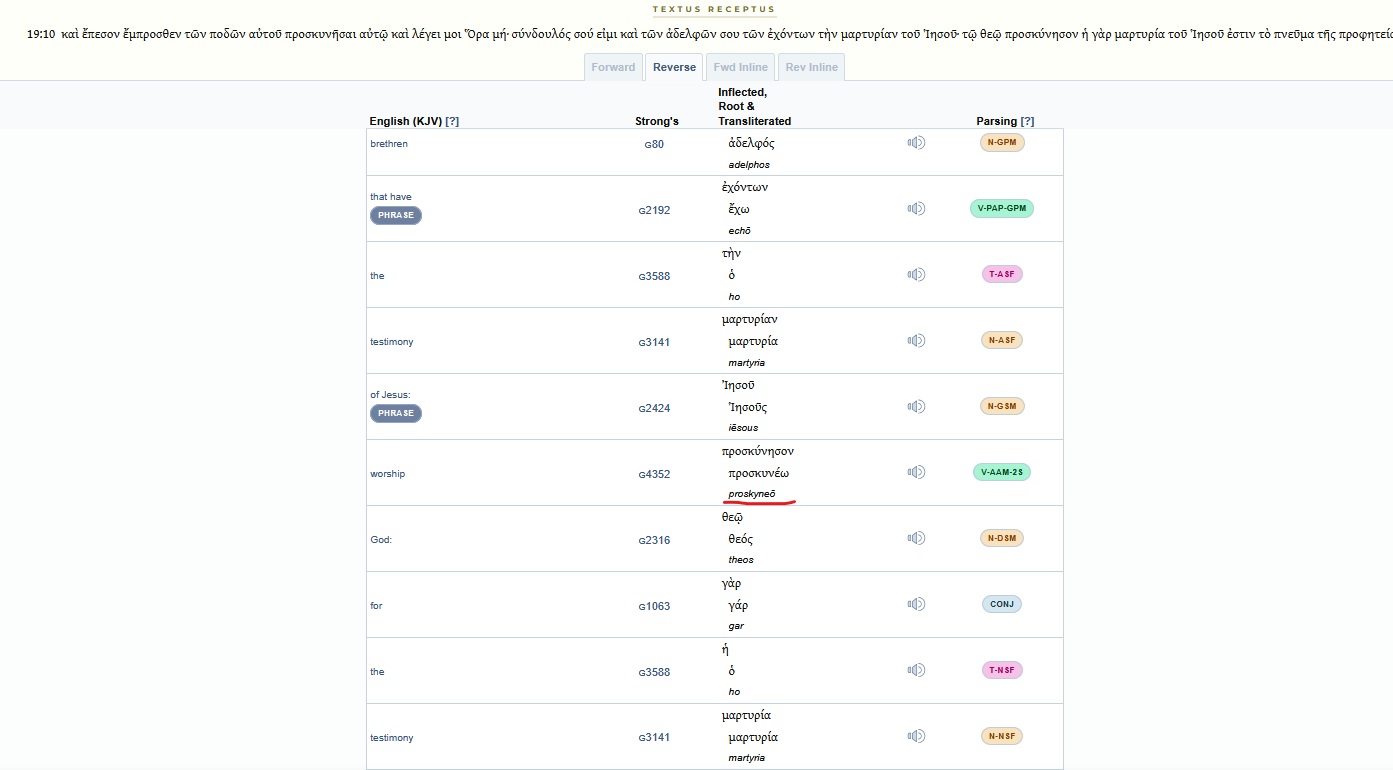This screenshot has width=1393, height=770.
Task: Play the speaker icon in the N-ASF row
Action: [916, 341]
